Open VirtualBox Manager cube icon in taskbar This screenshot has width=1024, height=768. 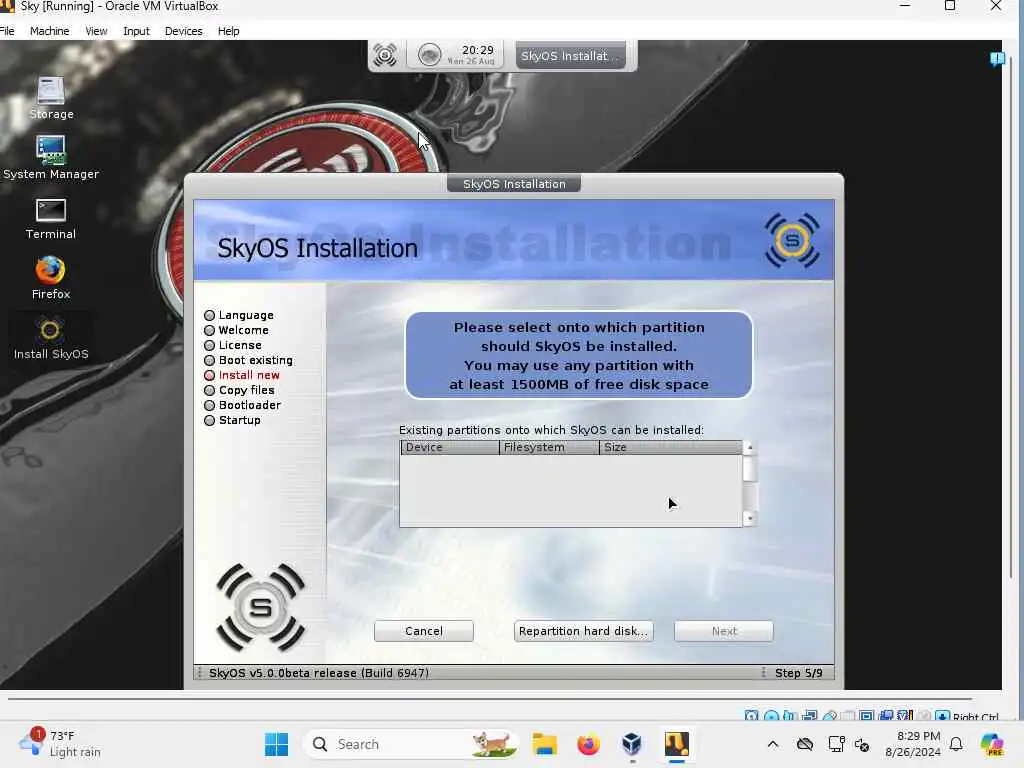pyautogui.click(x=632, y=744)
